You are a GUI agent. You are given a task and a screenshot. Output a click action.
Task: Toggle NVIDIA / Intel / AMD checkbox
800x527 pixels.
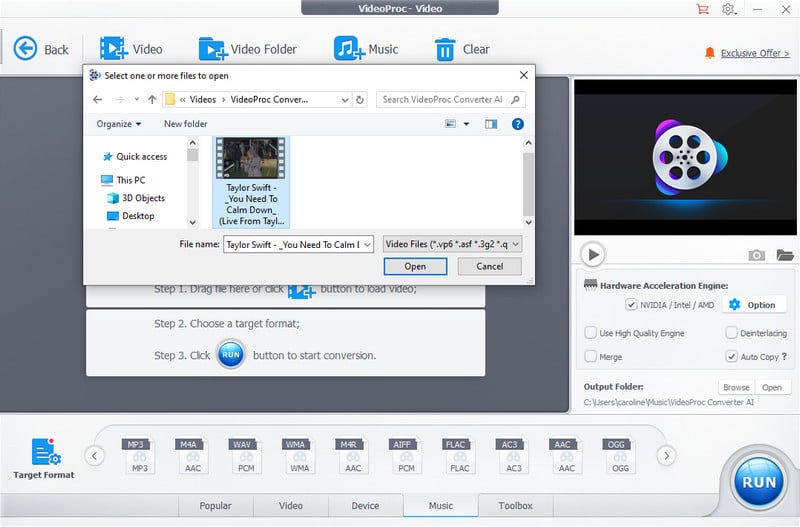point(631,305)
